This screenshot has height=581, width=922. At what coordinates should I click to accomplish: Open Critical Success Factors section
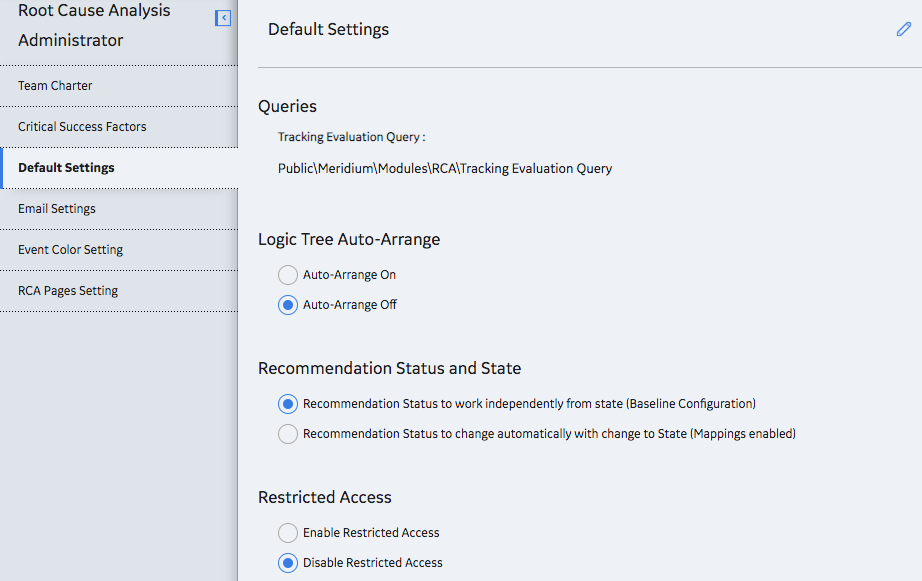(x=119, y=127)
